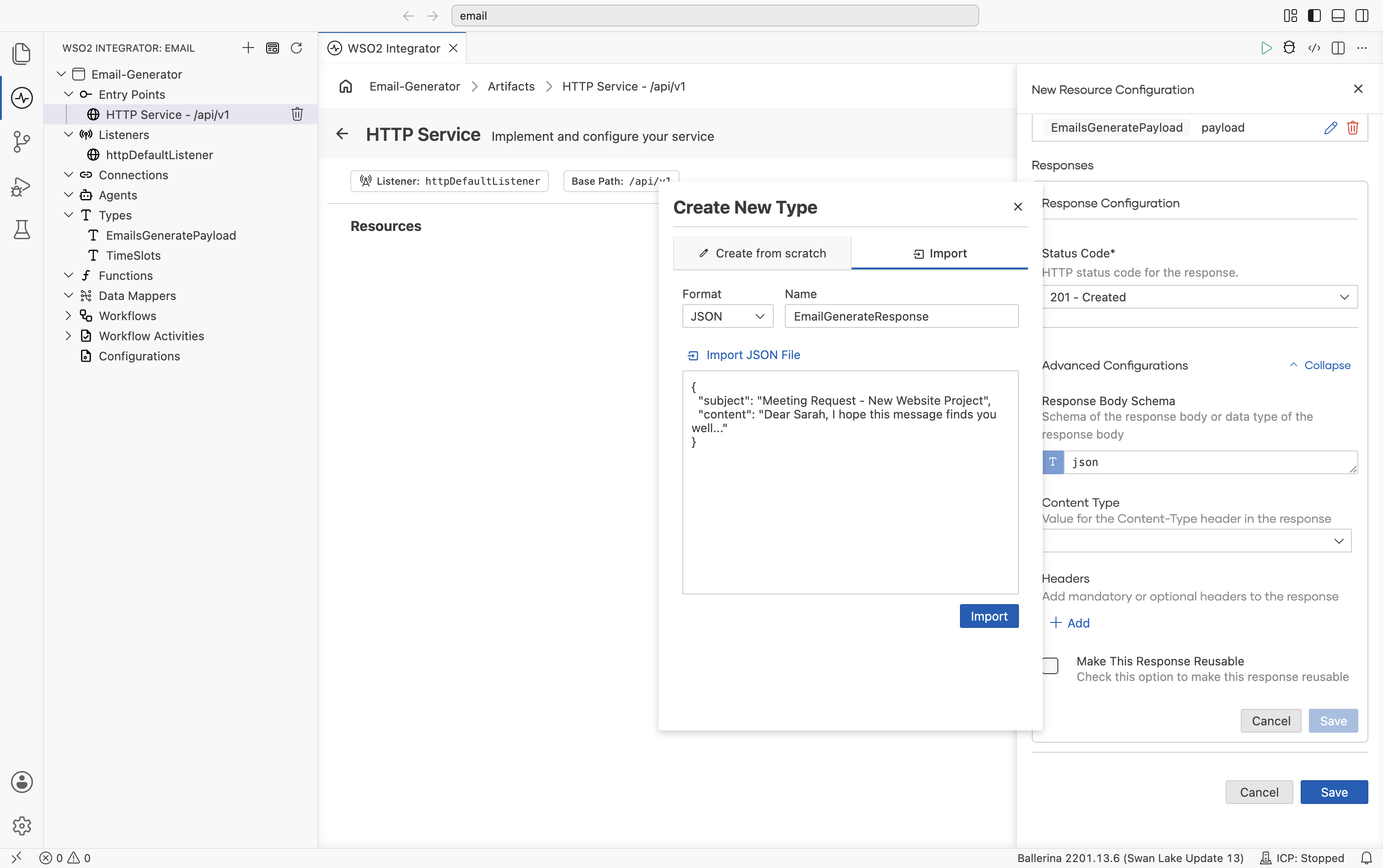Expand the Workflows tree node

pos(68,315)
